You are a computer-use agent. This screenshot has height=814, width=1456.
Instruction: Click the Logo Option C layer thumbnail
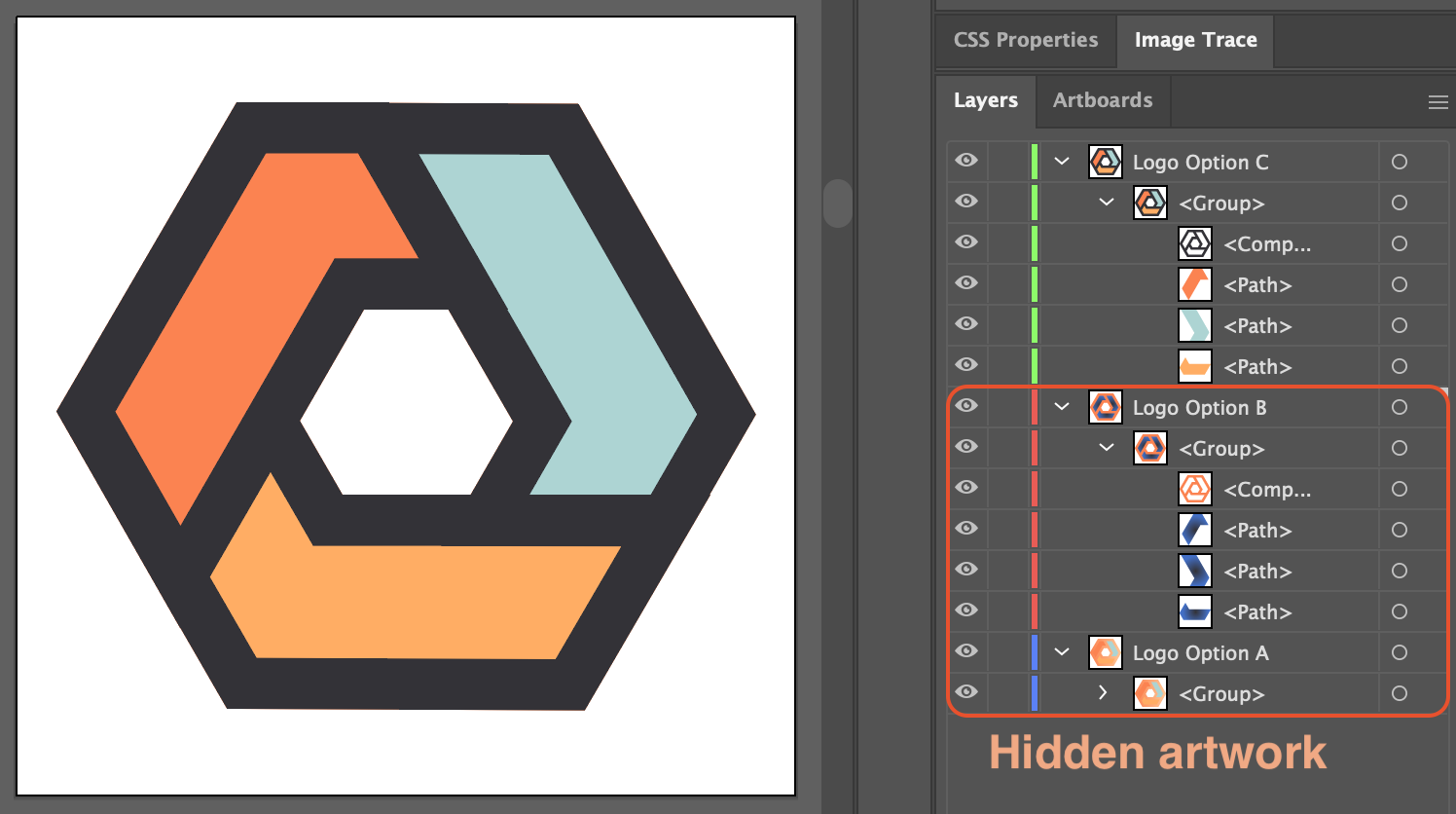[1105, 162]
